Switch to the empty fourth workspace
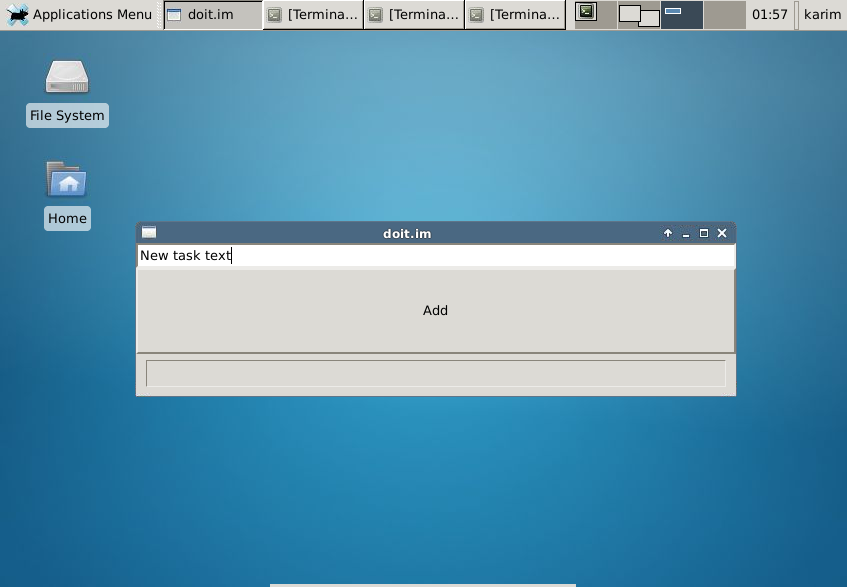847x587 pixels. pos(725,15)
